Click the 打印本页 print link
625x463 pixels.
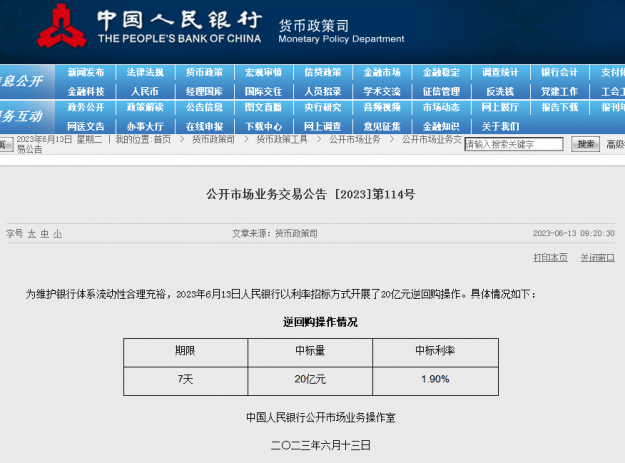(550, 257)
